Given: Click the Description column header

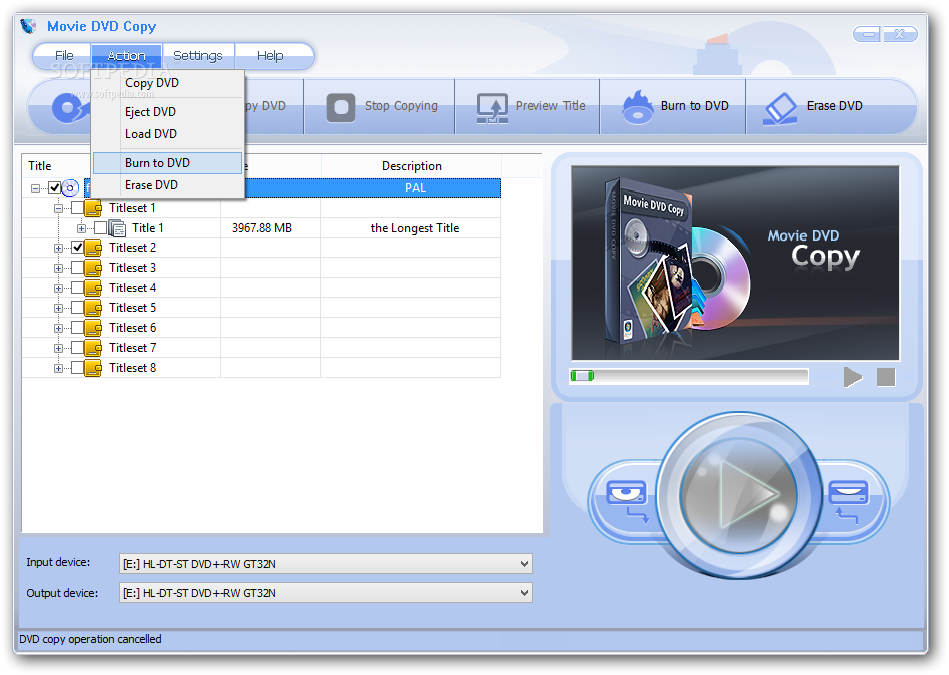Looking at the screenshot, I should point(412,166).
